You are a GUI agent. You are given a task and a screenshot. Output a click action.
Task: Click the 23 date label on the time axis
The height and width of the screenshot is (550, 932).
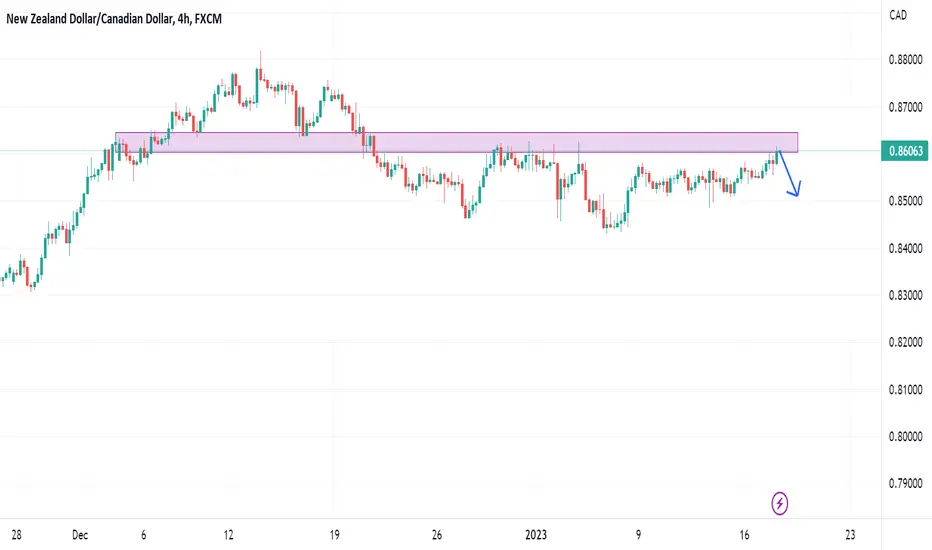point(850,535)
